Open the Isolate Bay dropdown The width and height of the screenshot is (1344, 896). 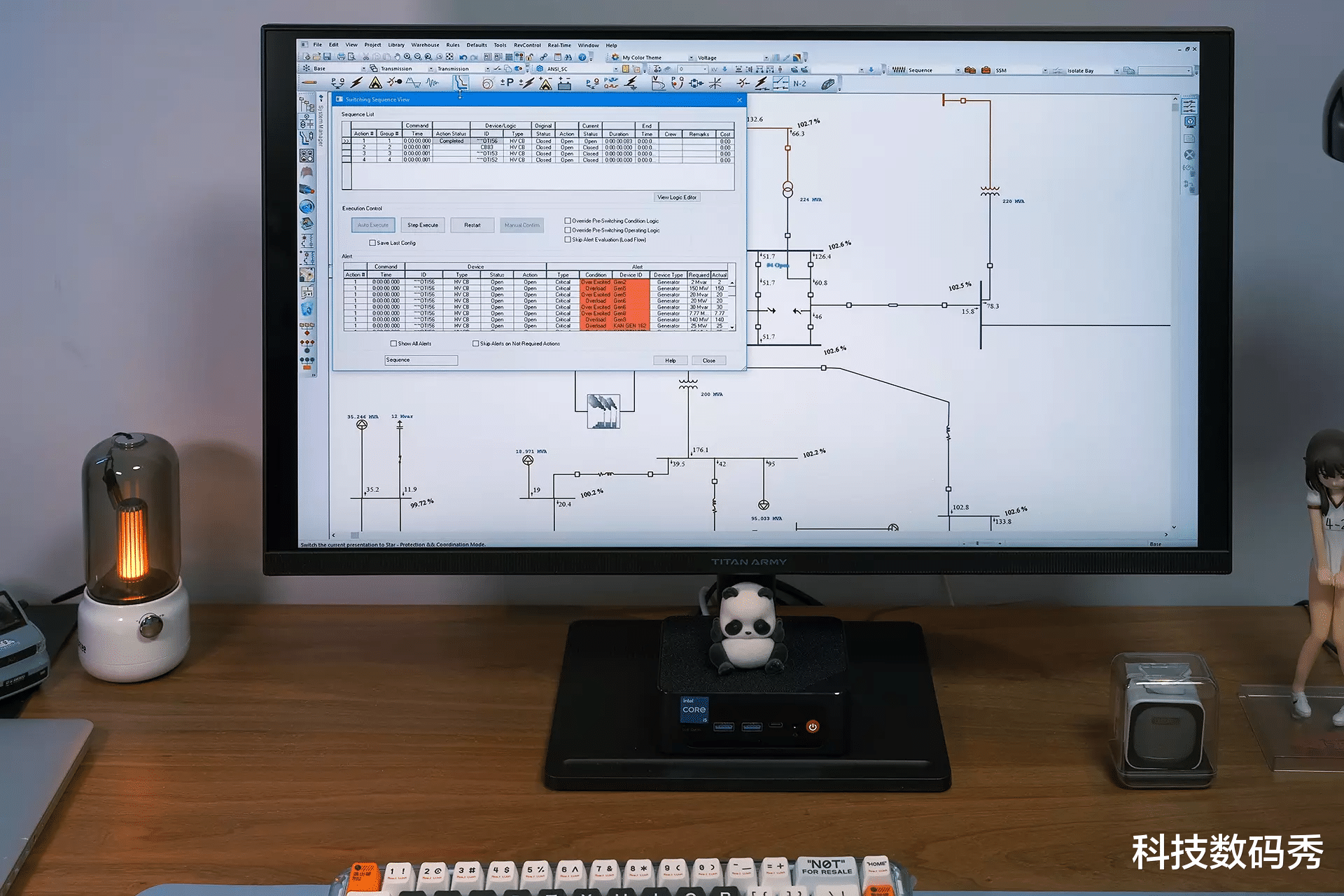click(x=1116, y=71)
